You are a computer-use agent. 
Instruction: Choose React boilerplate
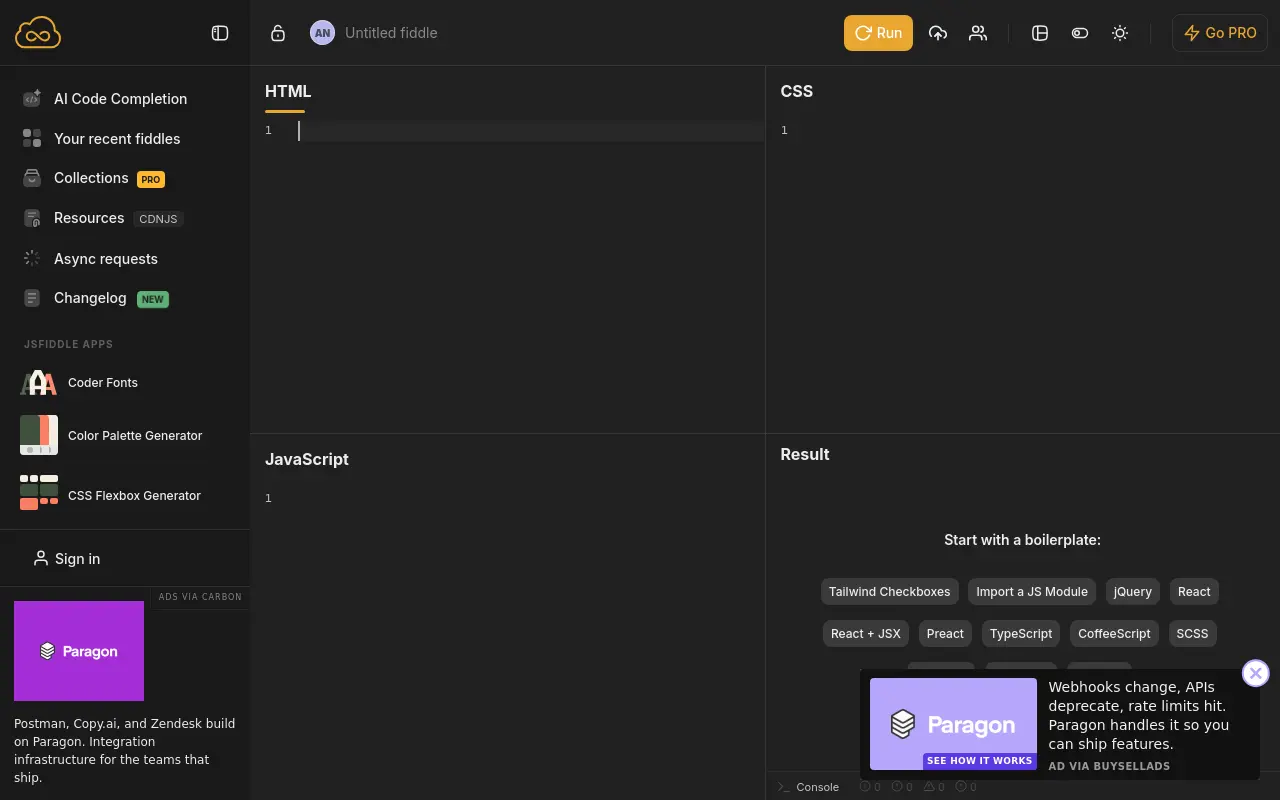click(1194, 592)
